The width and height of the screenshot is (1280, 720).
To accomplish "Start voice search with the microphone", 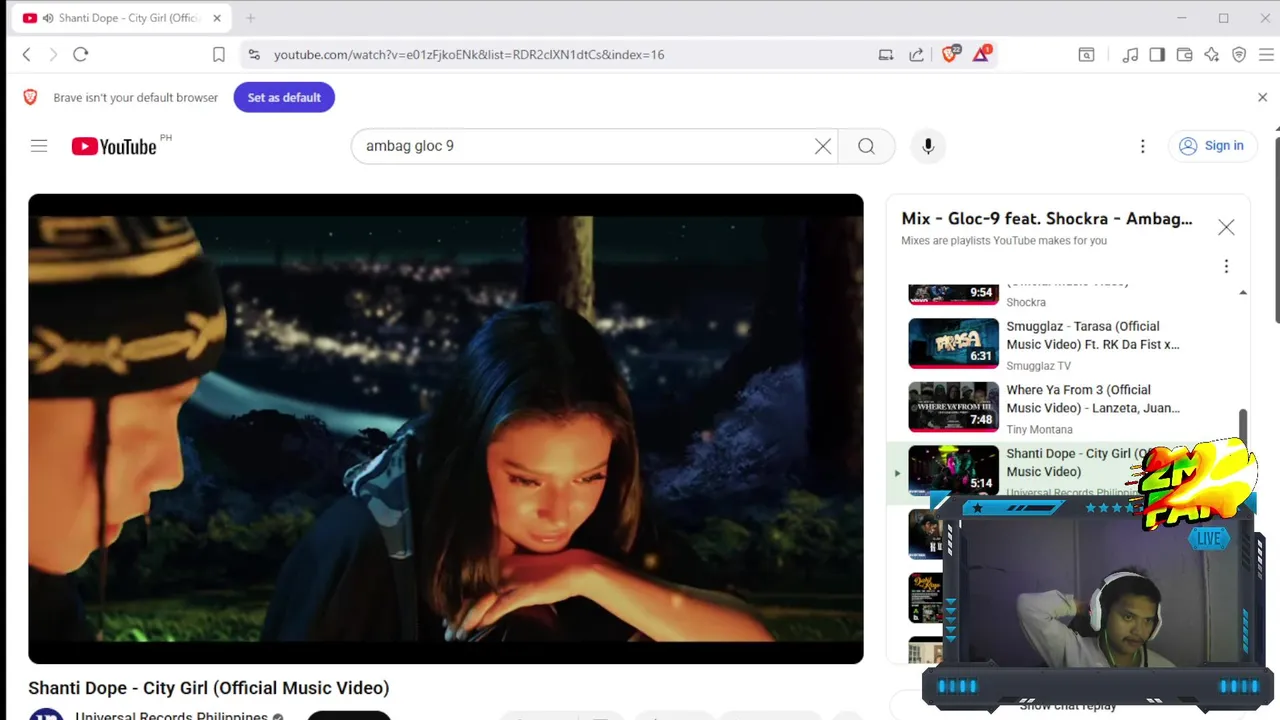I will tap(928, 146).
